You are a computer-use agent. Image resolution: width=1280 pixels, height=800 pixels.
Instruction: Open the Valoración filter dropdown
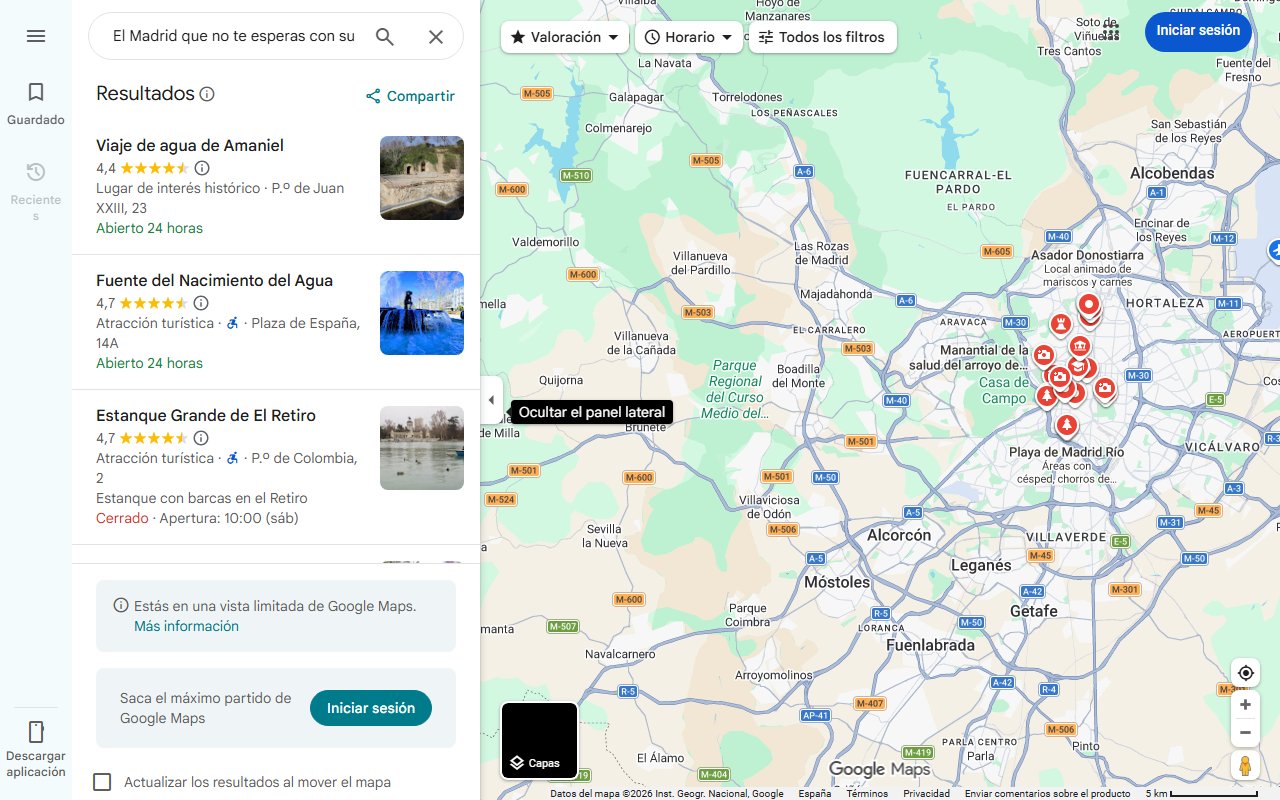point(563,37)
